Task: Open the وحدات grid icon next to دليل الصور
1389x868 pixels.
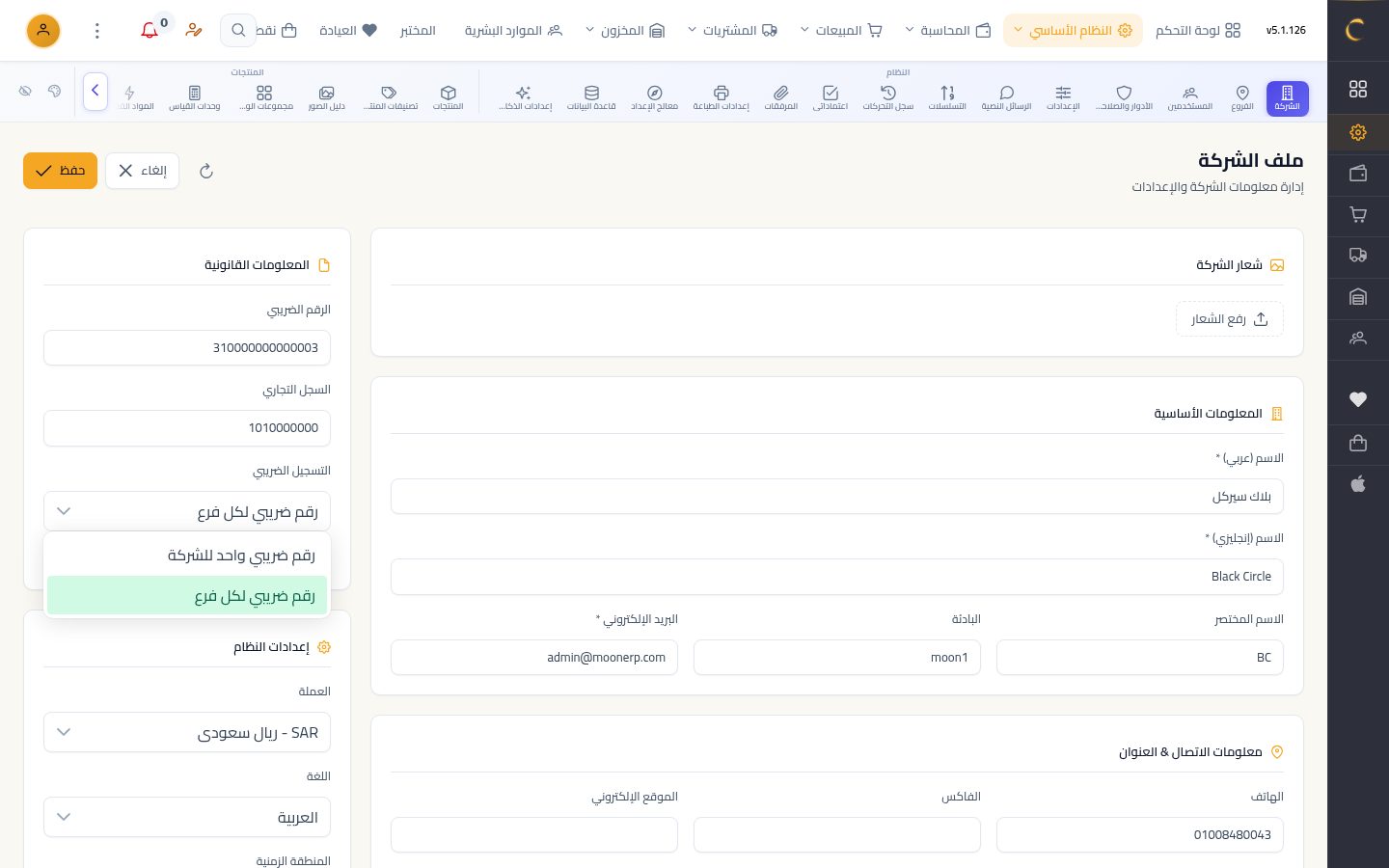Action: (x=265, y=97)
